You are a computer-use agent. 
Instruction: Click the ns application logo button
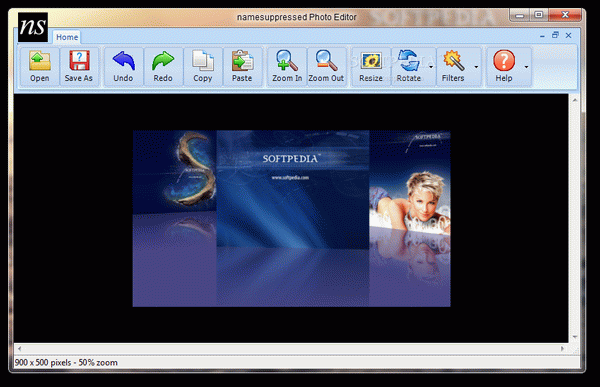(33, 27)
